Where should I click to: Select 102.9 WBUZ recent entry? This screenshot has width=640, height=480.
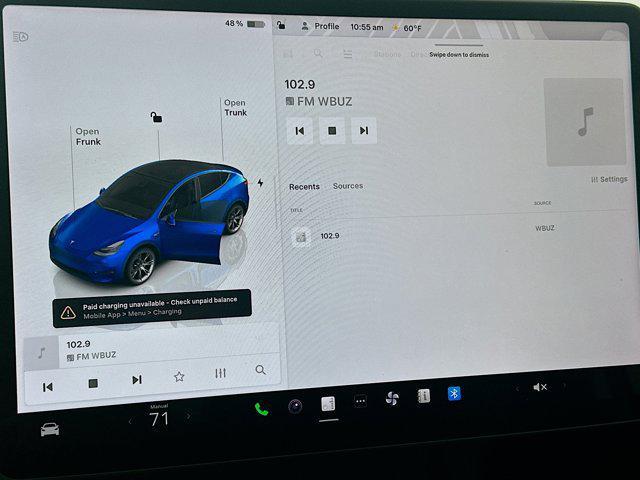point(456,233)
